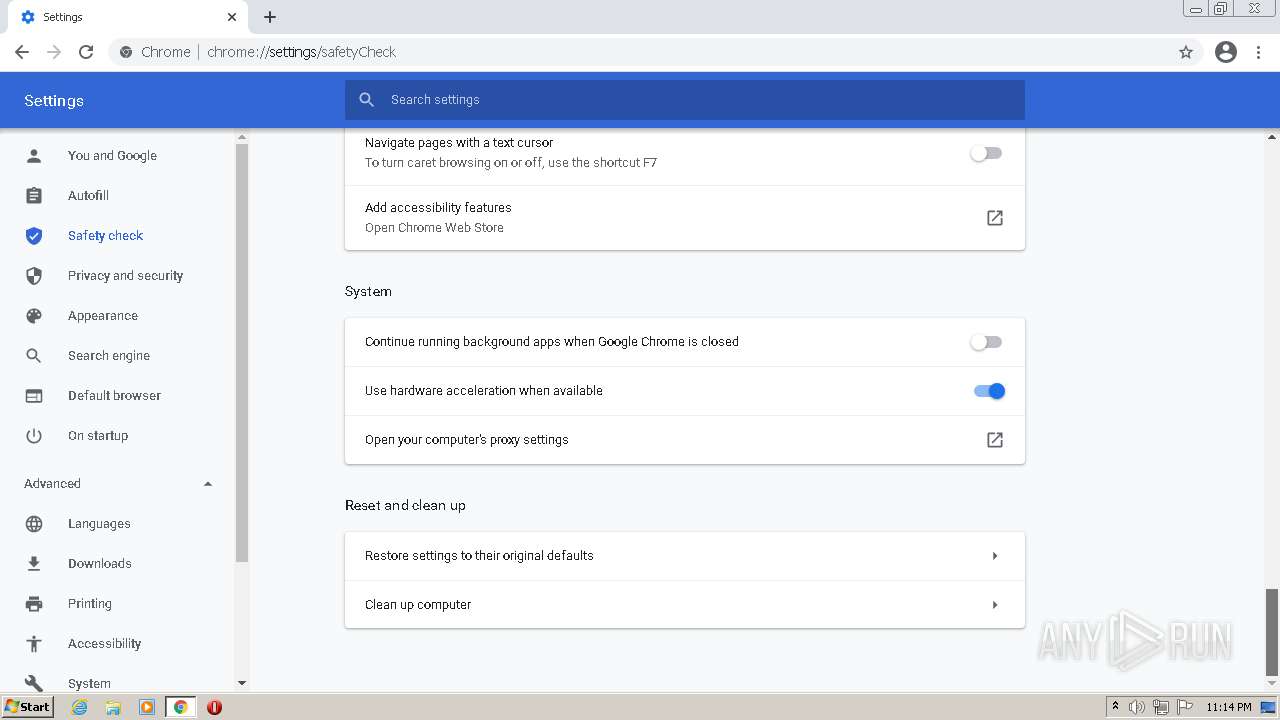Click the Printing printer icon
The height and width of the screenshot is (720, 1280).
pos(34,604)
